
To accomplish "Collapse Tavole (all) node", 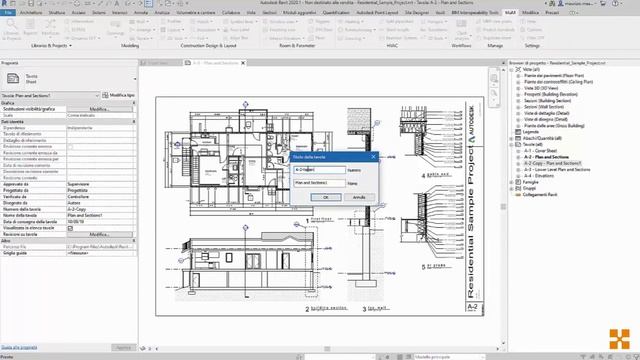I will pos(511,144).
